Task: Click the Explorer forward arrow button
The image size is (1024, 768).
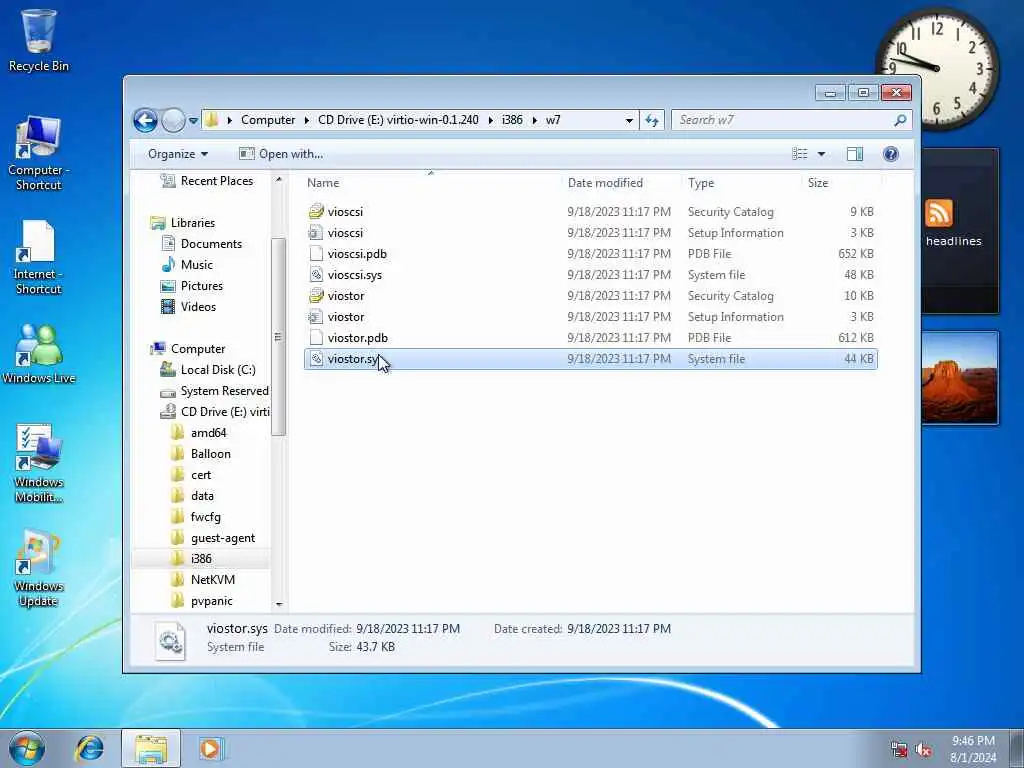Action: (x=173, y=120)
